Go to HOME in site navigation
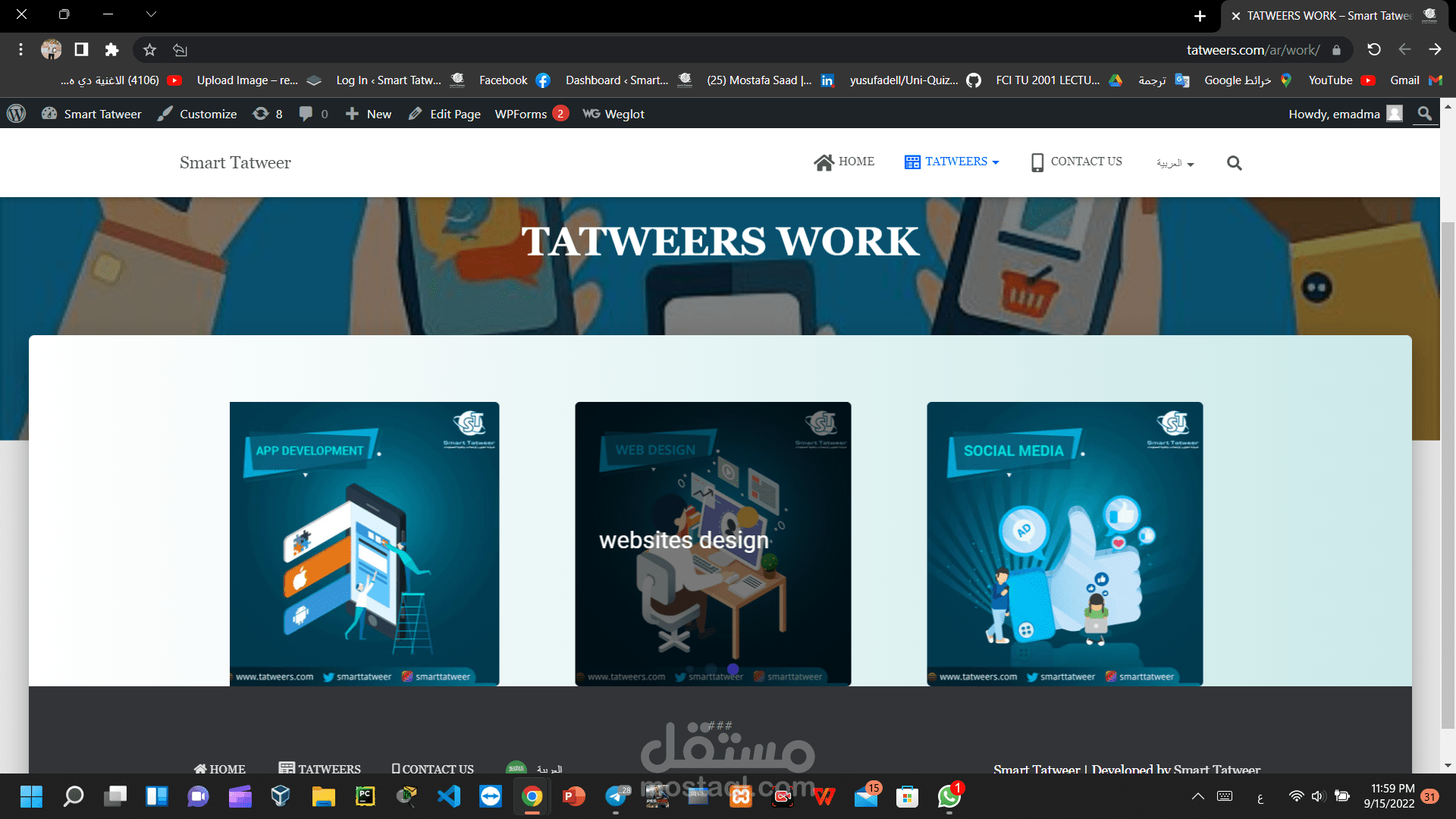1456x819 pixels. [844, 162]
